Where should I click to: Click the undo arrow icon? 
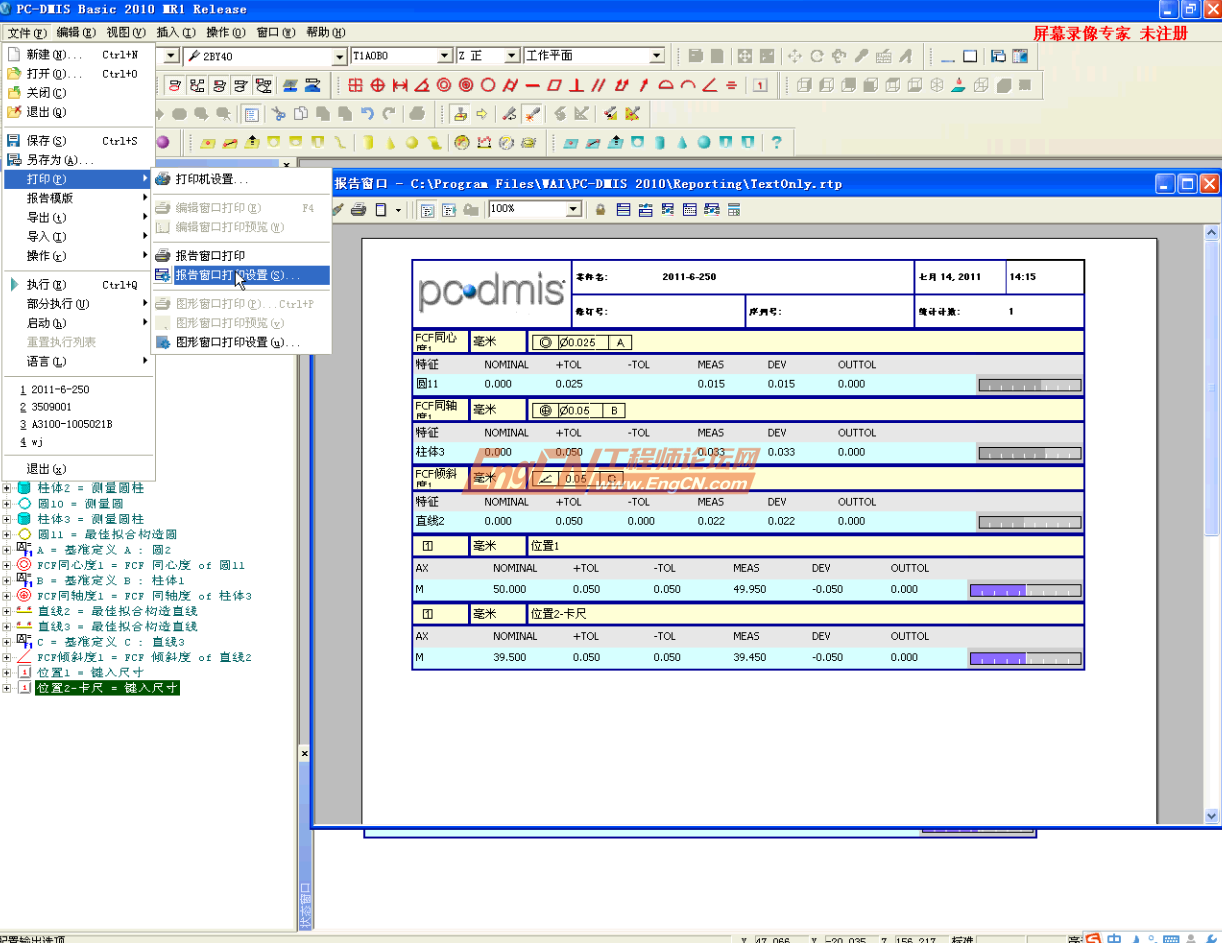(367, 114)
